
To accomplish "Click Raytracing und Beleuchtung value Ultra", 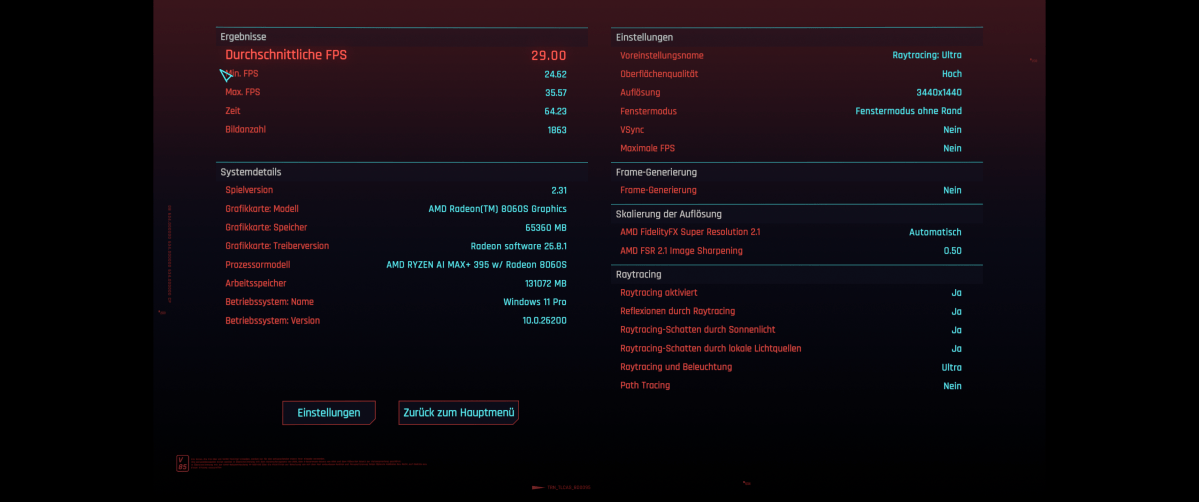I will pyautogui.click(x=952, y=367).
